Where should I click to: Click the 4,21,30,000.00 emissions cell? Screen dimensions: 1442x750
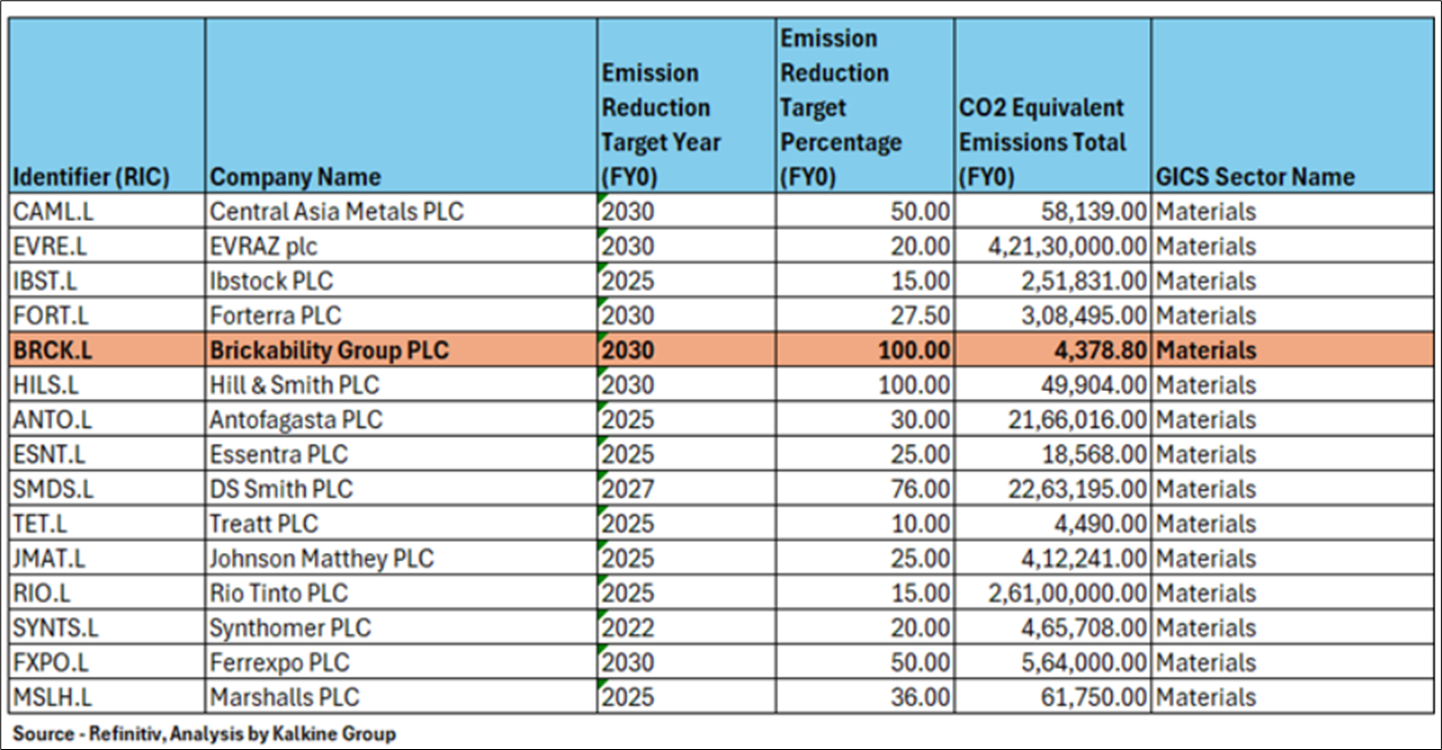[x=1053, y=246]
